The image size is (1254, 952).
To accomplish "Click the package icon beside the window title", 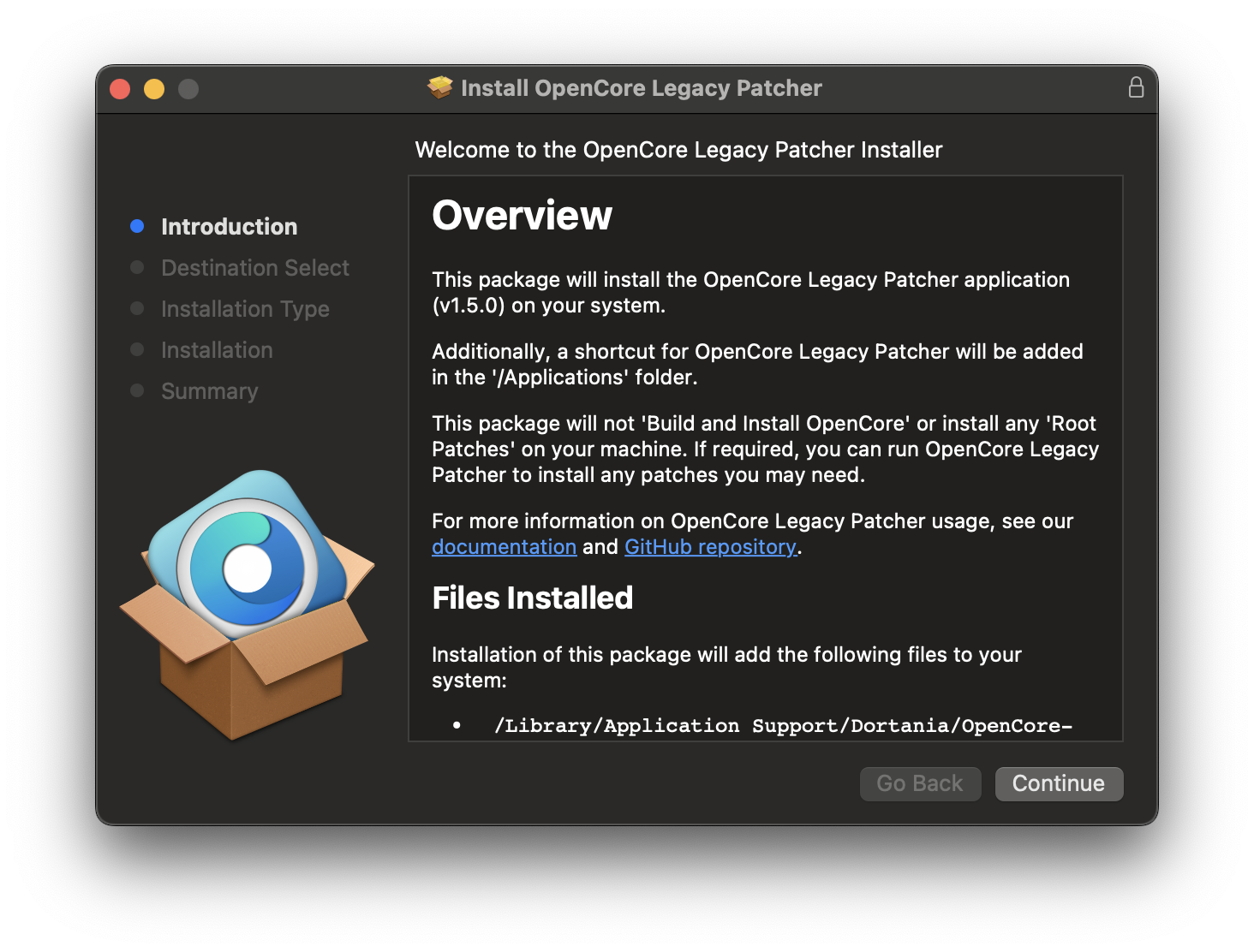I will (440, 87).
